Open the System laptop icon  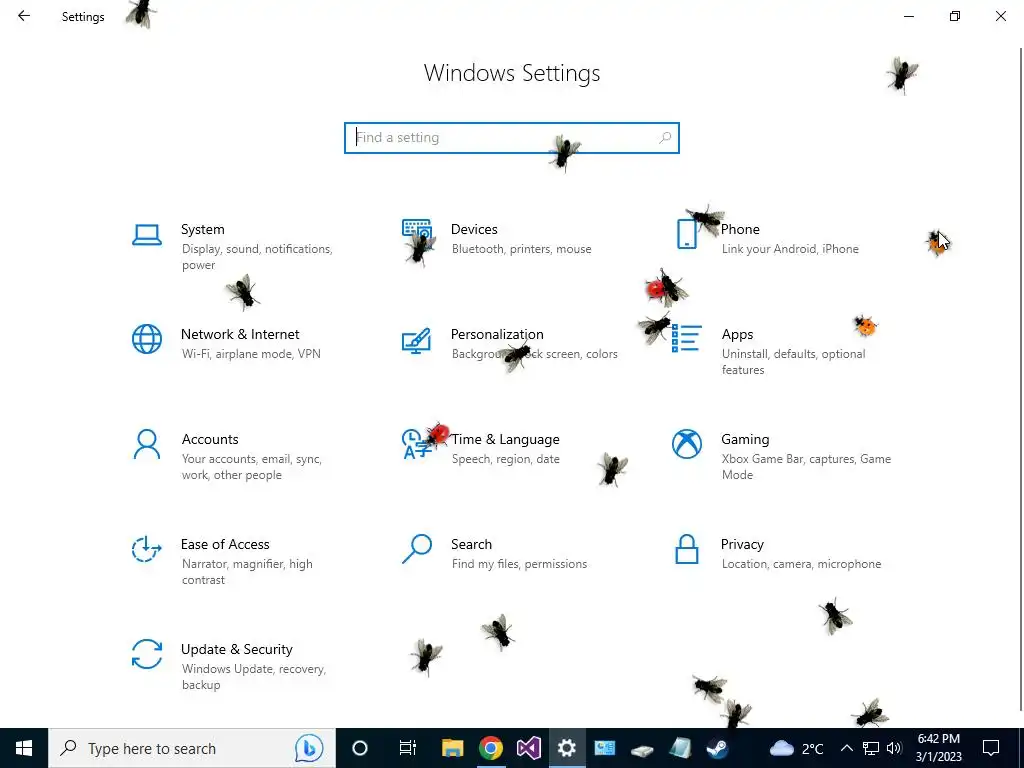click(x=147, y=235)
